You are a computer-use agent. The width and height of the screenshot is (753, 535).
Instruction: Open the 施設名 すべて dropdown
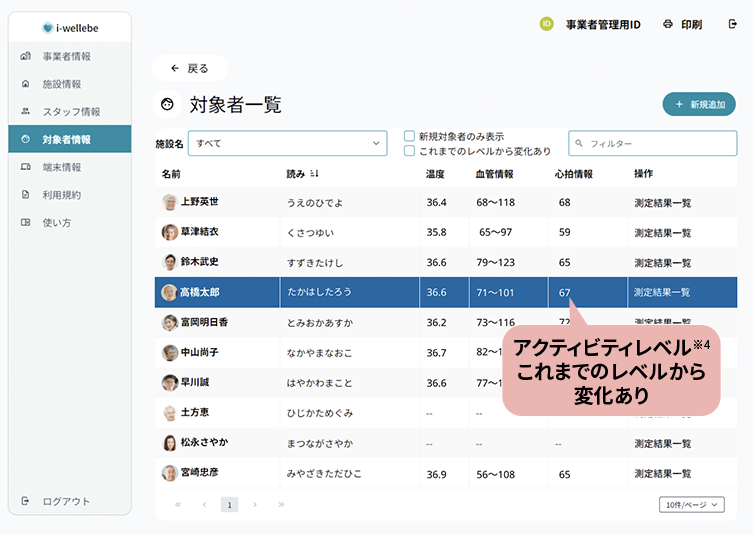(287, 143)
